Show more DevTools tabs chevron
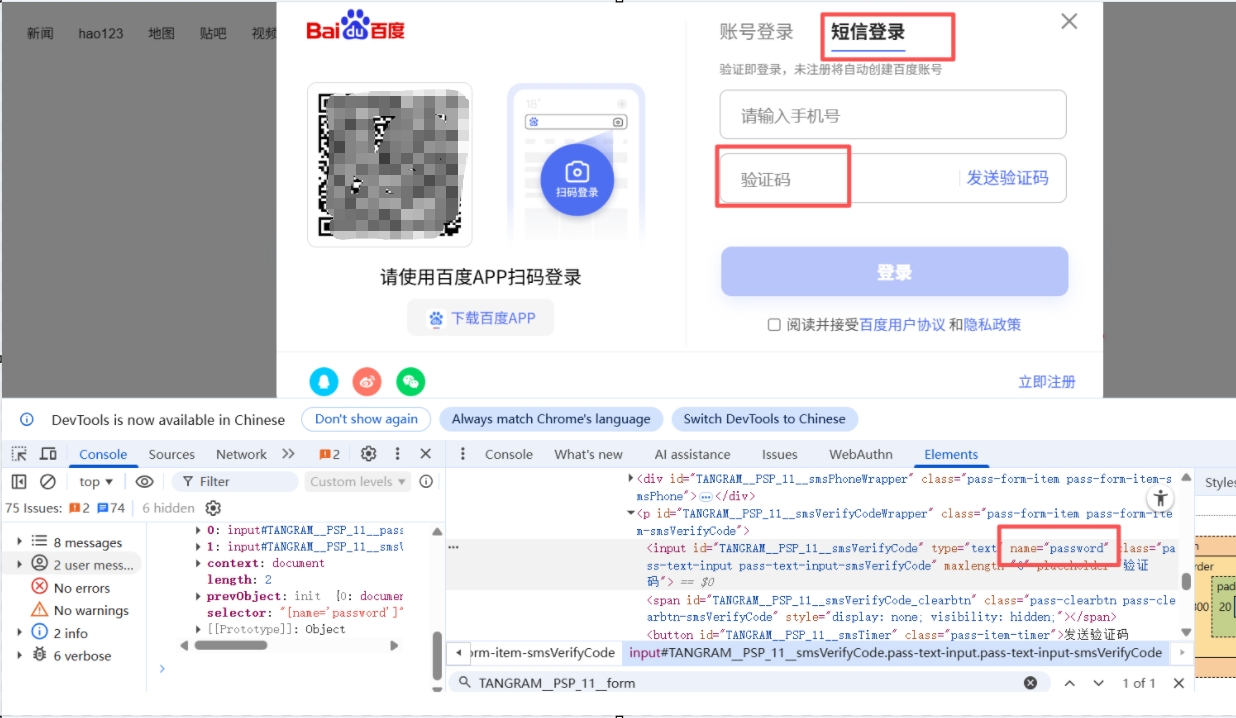 tap(288, 454)
